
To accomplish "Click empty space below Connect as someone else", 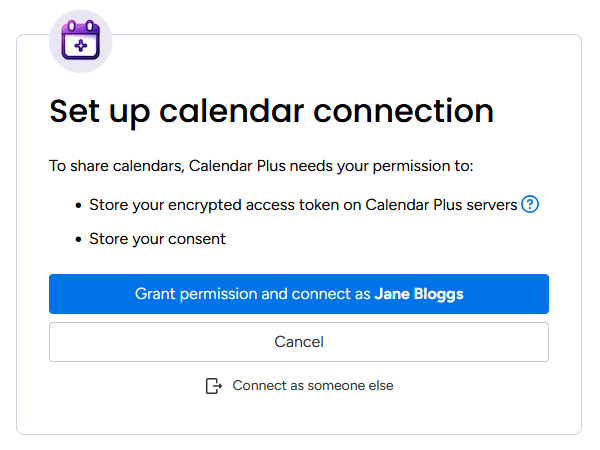I will 299,416.
